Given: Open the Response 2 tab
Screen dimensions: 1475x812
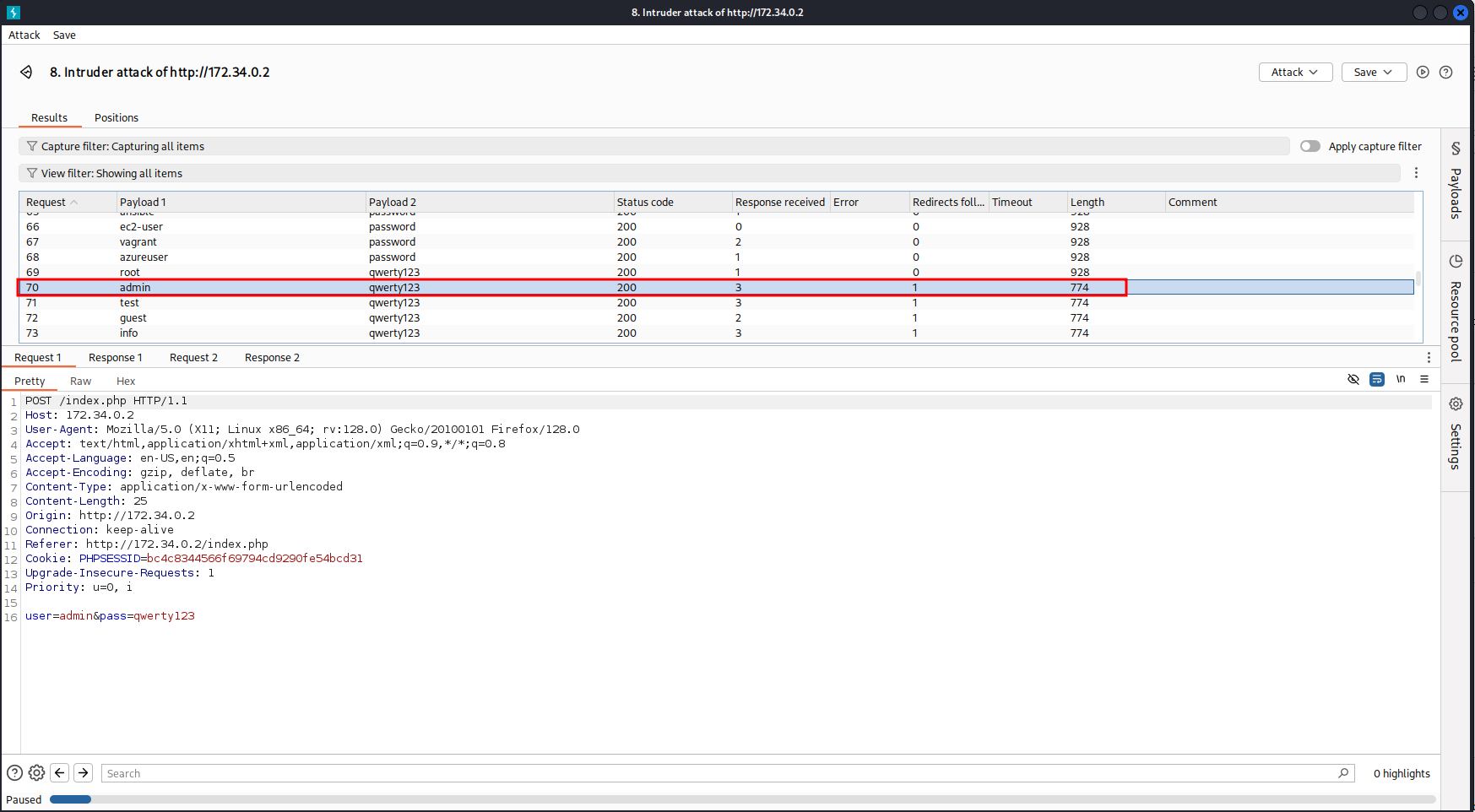Looking at the screenshot, I should tap(272, 357).
